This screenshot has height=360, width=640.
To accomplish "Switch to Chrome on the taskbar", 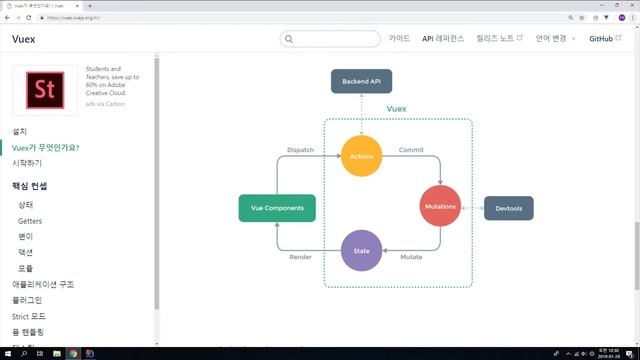I will 73,353.
